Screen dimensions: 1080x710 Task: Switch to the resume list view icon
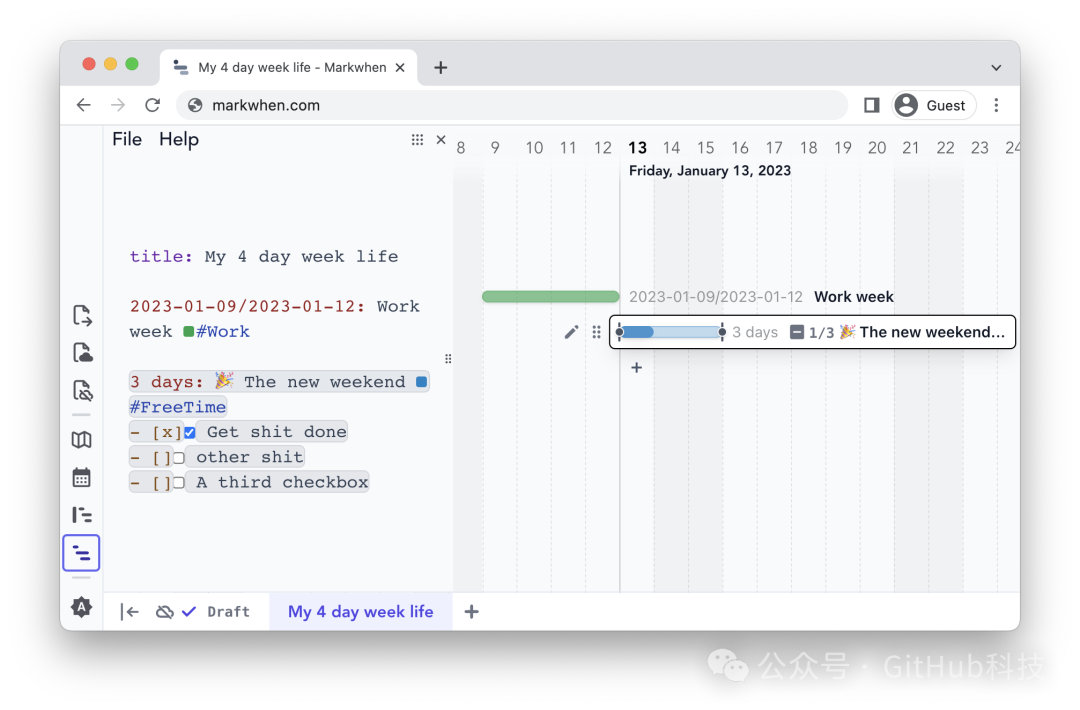coord(82,515)
